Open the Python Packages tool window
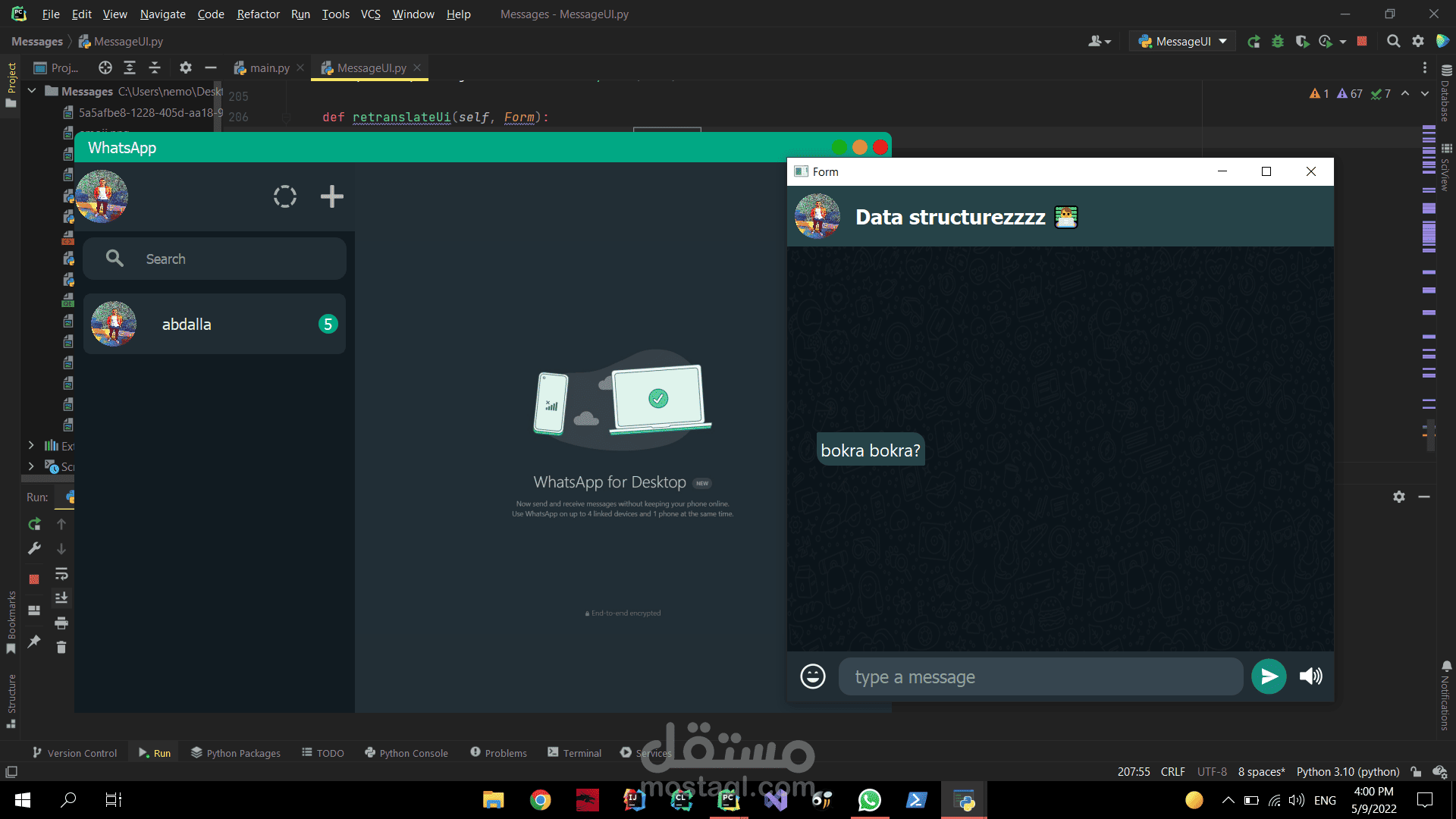 [236, 752]
